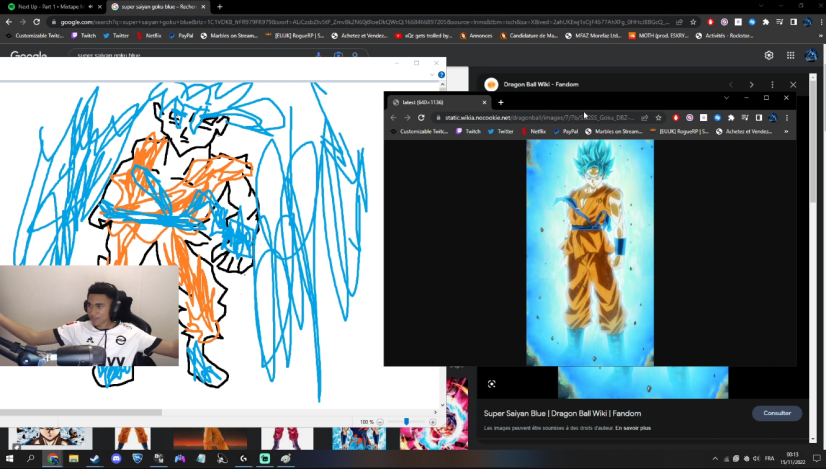
Task: Zoom in with the plus button in the drawing window
Action: pos(432,422)
